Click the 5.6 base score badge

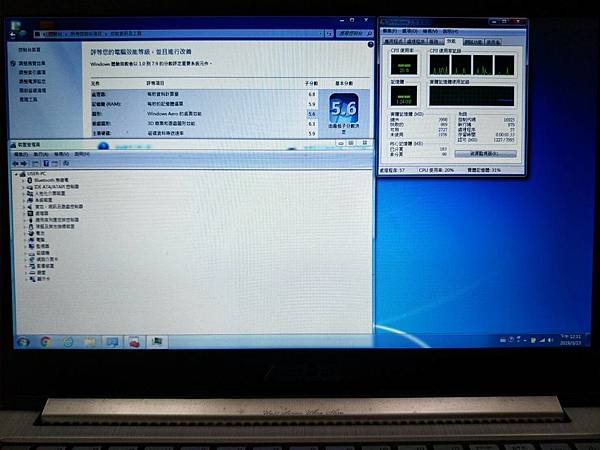tap(344, 108)
